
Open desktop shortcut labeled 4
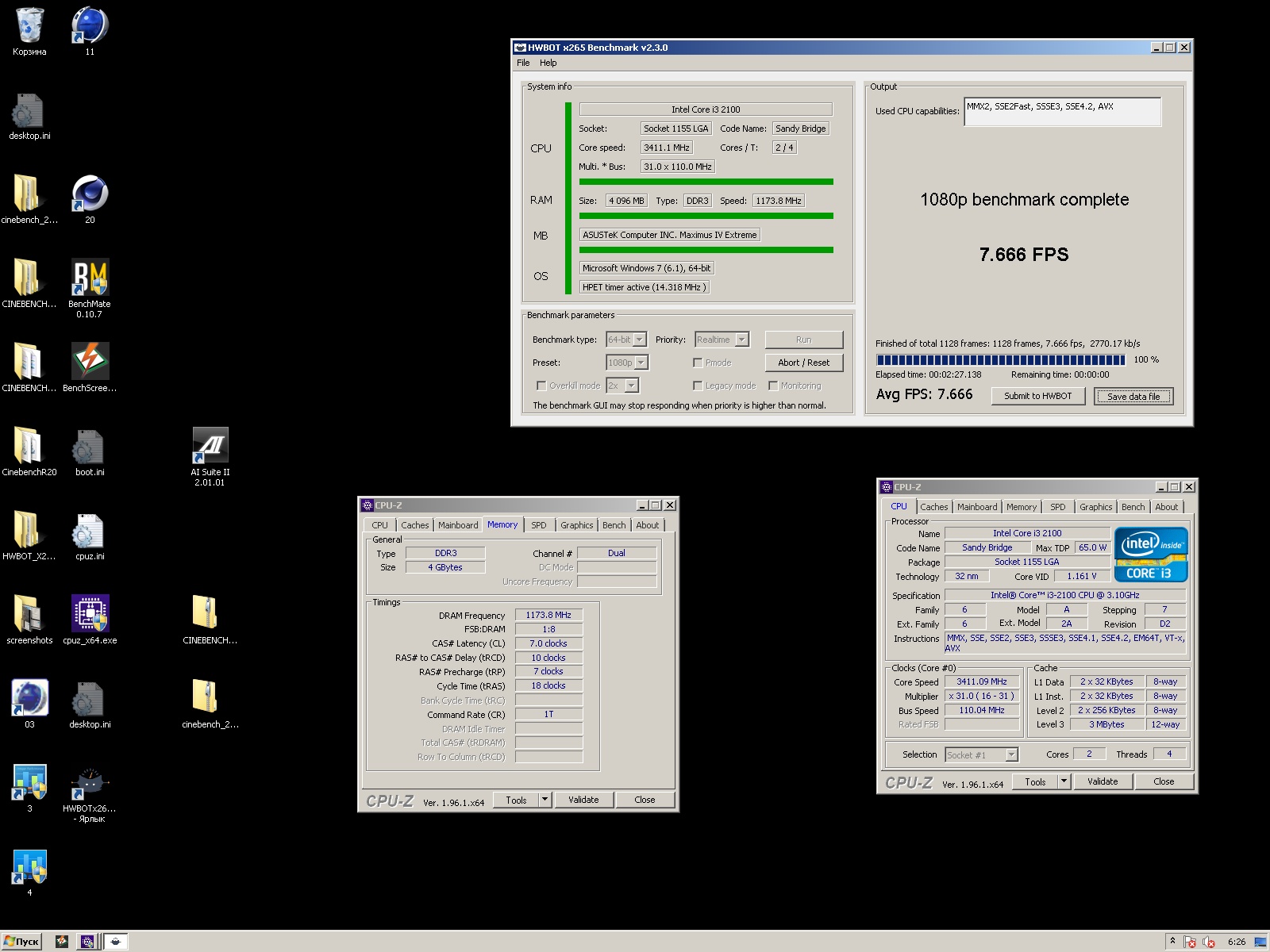pyautogui.click(x=29, y=873)
